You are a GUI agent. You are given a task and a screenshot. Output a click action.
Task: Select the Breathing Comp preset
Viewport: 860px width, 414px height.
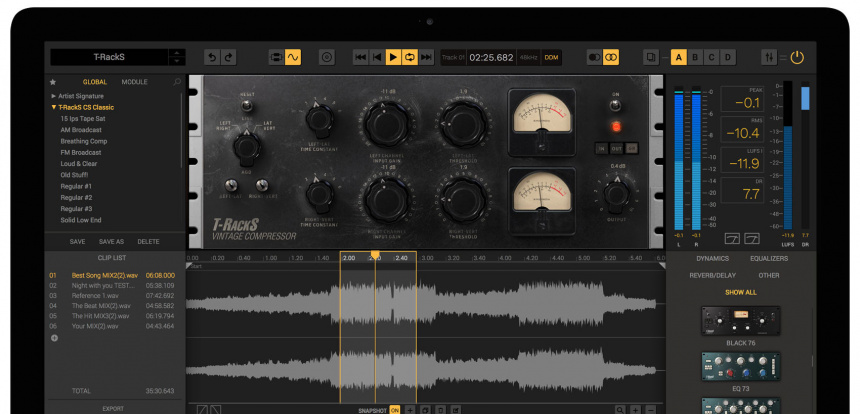pos(83,141)
